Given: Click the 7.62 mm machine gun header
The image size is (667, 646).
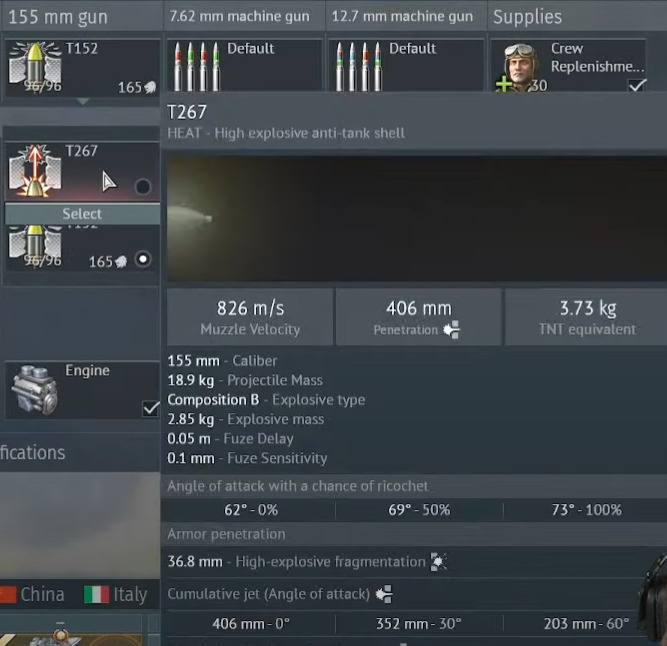Looking at the screenshot, I should click(239, 17).
